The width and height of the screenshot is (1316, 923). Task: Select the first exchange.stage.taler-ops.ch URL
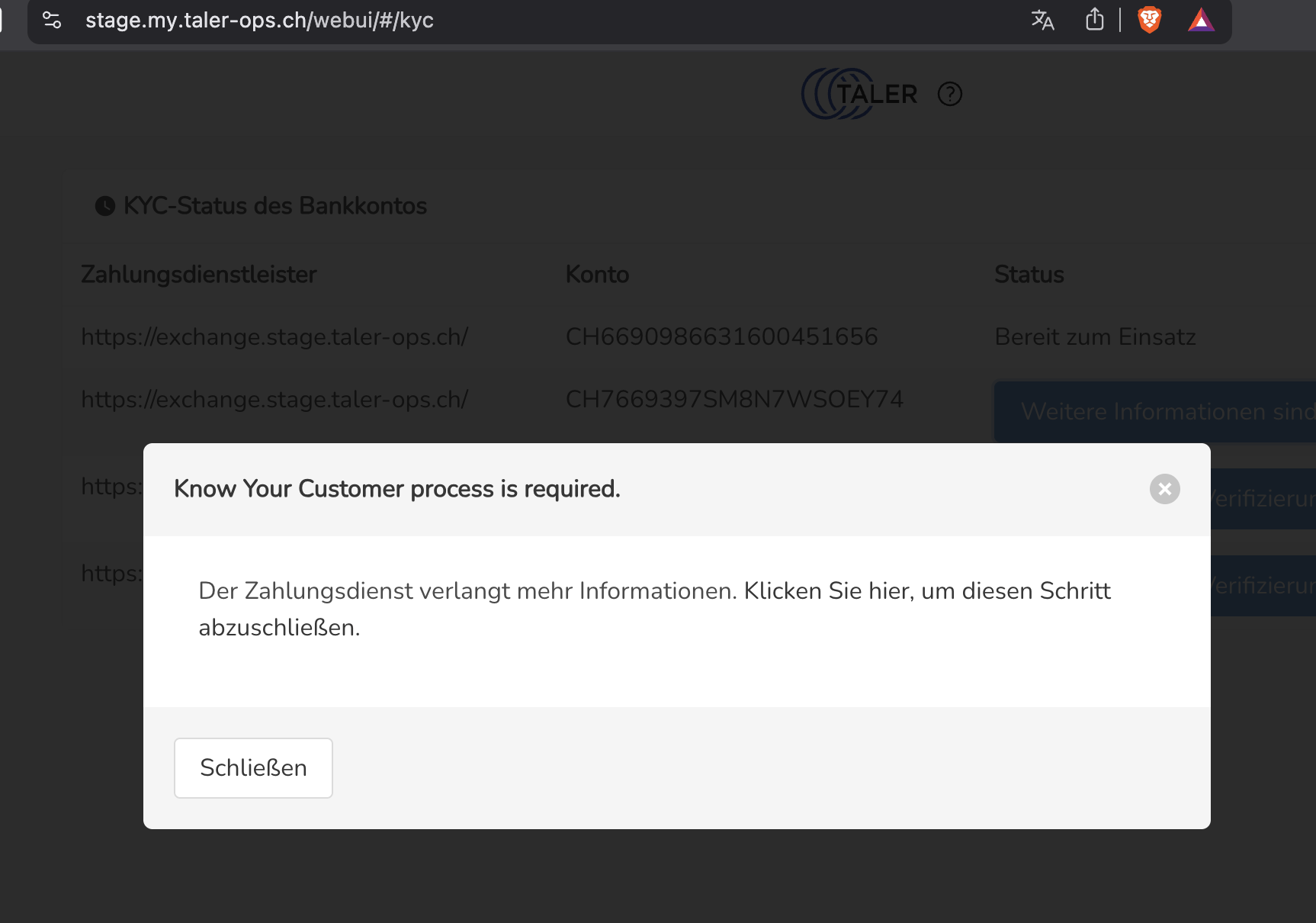pyautogui.click(x=274, y=336)
